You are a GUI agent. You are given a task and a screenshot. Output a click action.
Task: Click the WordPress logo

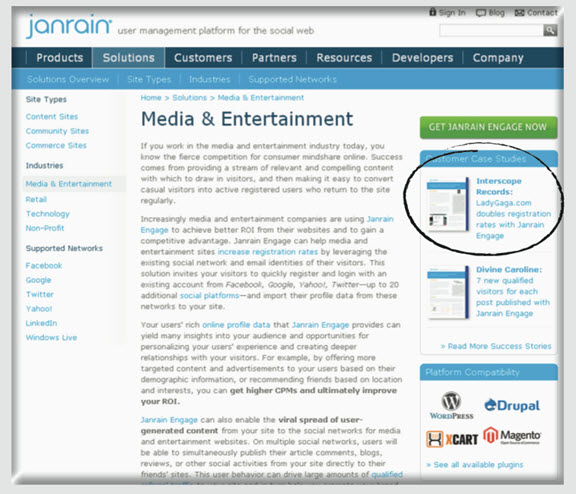[451, 405]
